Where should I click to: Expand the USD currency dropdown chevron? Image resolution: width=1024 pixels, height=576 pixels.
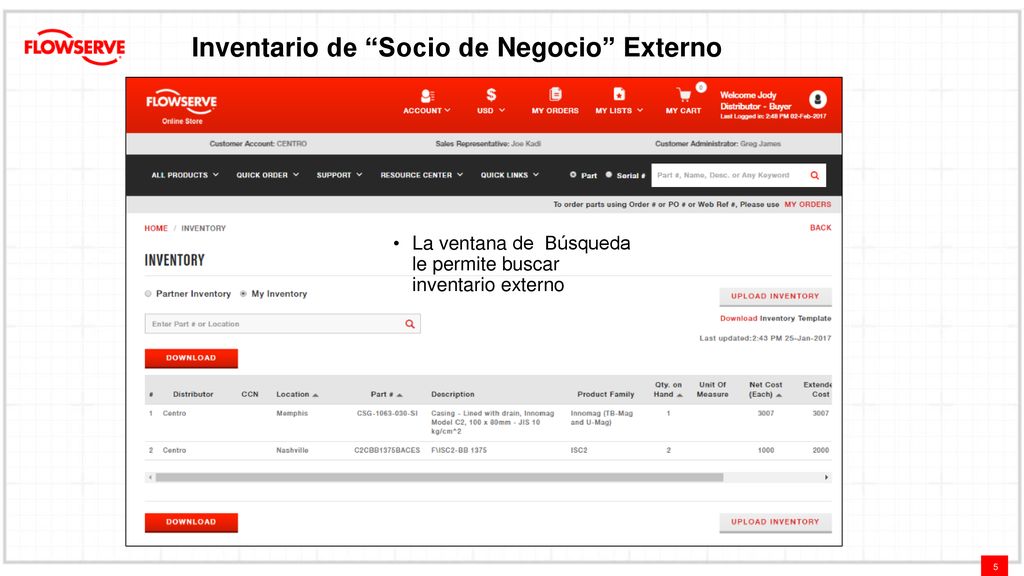coord(502,110)
